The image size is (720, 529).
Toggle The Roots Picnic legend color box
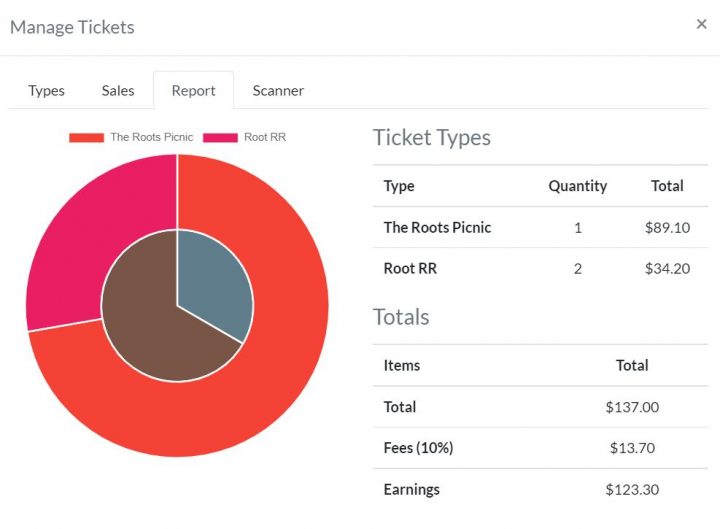86,137
